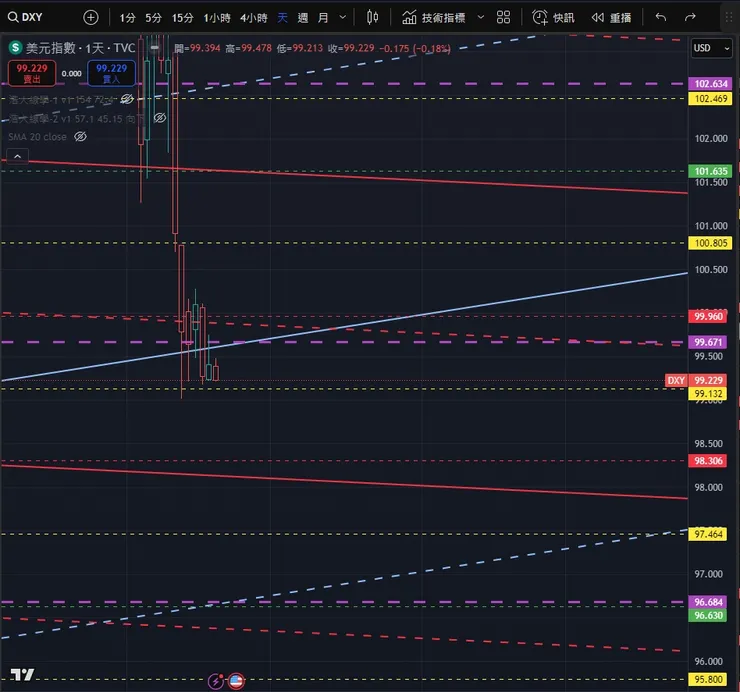Undo the last chart action
The image size is (740, 692).
coord(661,17)
